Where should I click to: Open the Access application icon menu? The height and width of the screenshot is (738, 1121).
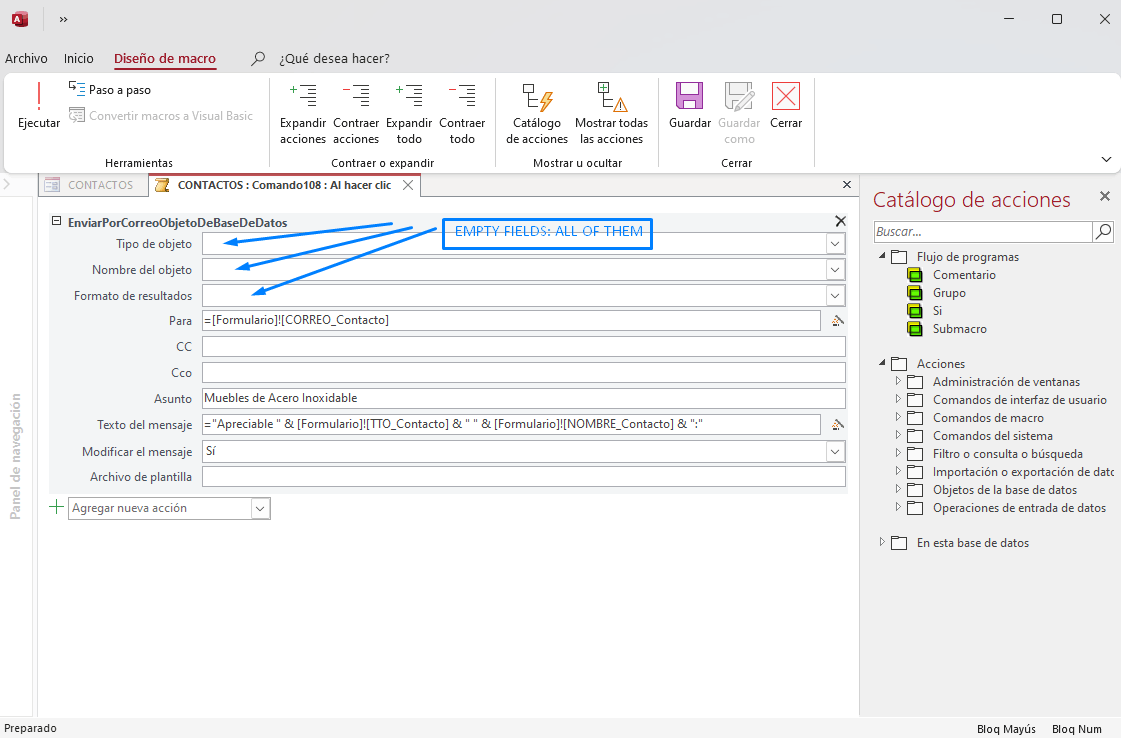tap(20, 19)
